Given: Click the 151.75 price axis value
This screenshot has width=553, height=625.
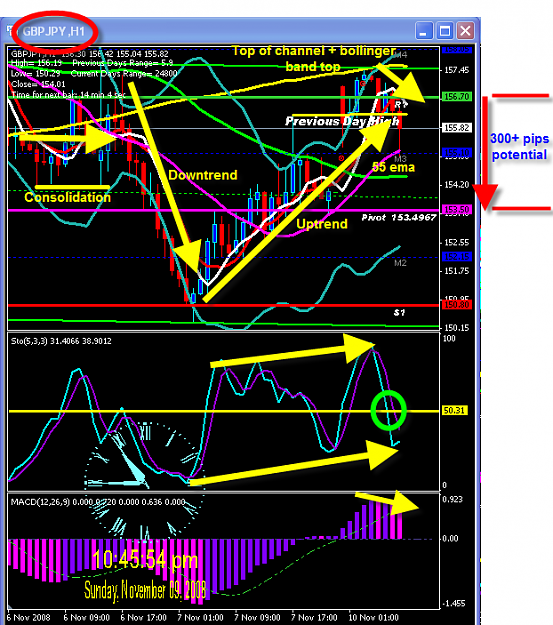Looking at the screenshot, I should (x=457, y=271).
